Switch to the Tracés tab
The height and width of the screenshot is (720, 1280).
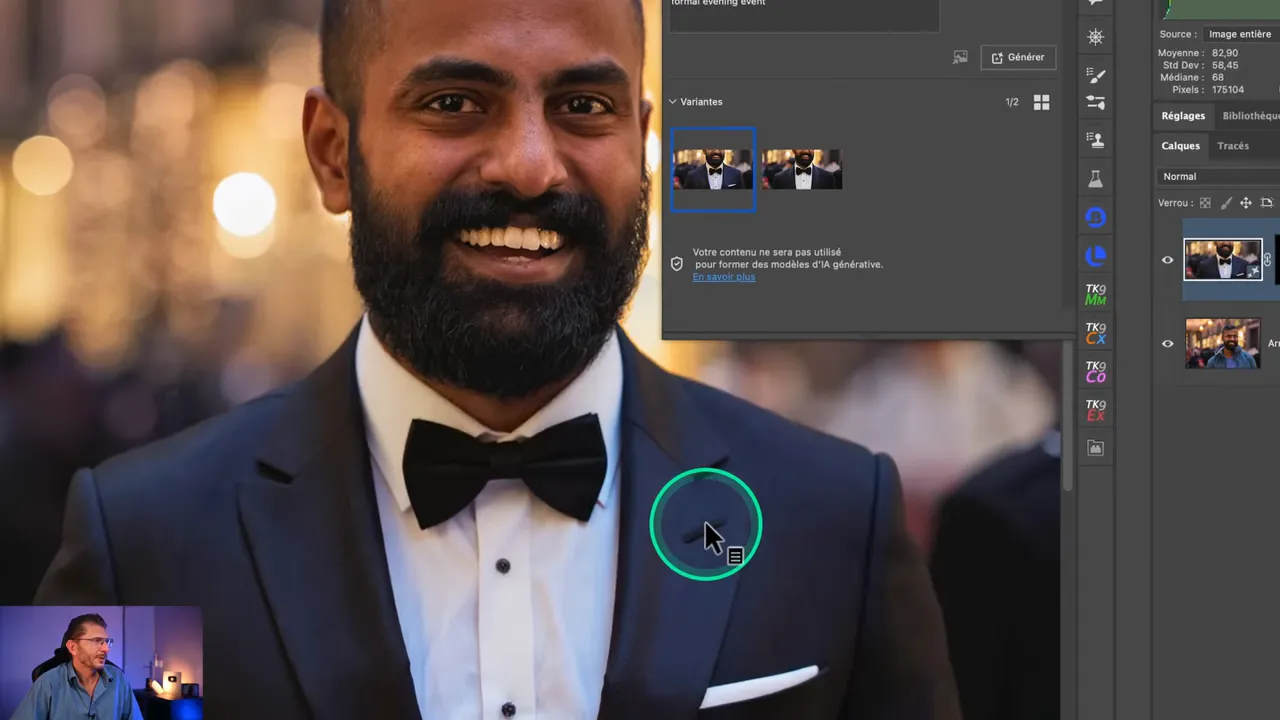pos(1232,146)
